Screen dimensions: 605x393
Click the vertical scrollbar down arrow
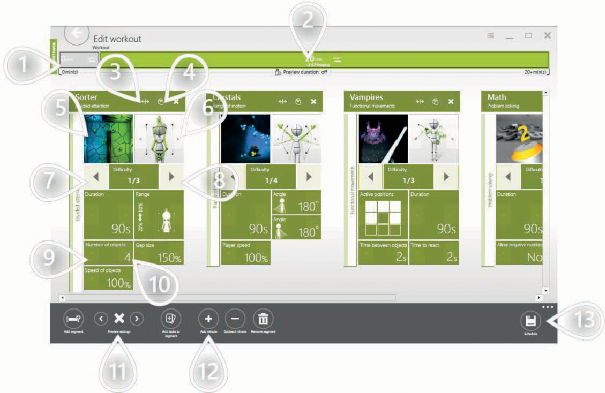[x=546, y=290]
